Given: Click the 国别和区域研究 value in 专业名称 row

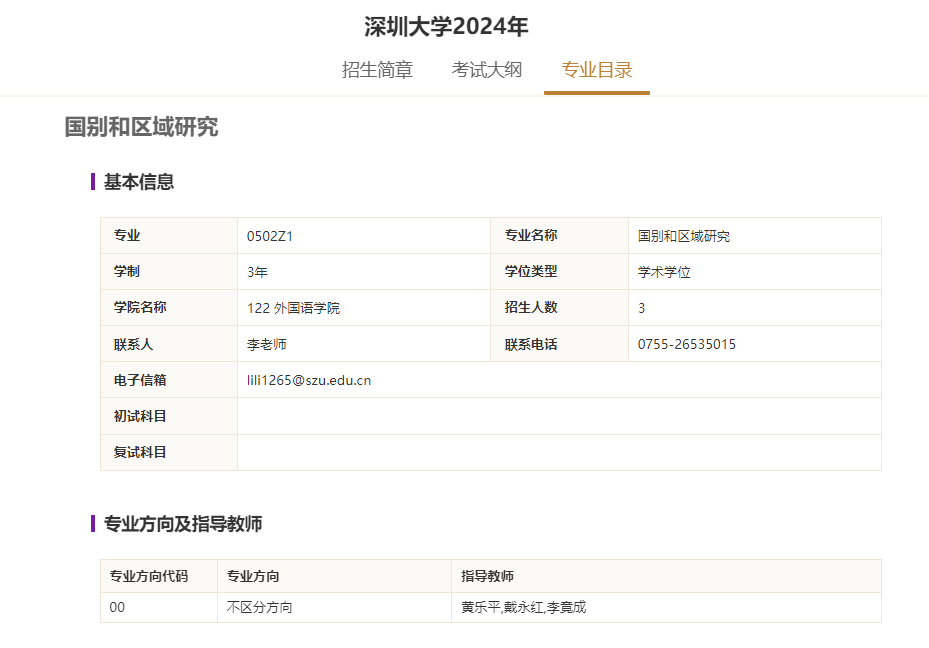Looking at the screenshot, I should pyautogui.click(x=684, y=236).
